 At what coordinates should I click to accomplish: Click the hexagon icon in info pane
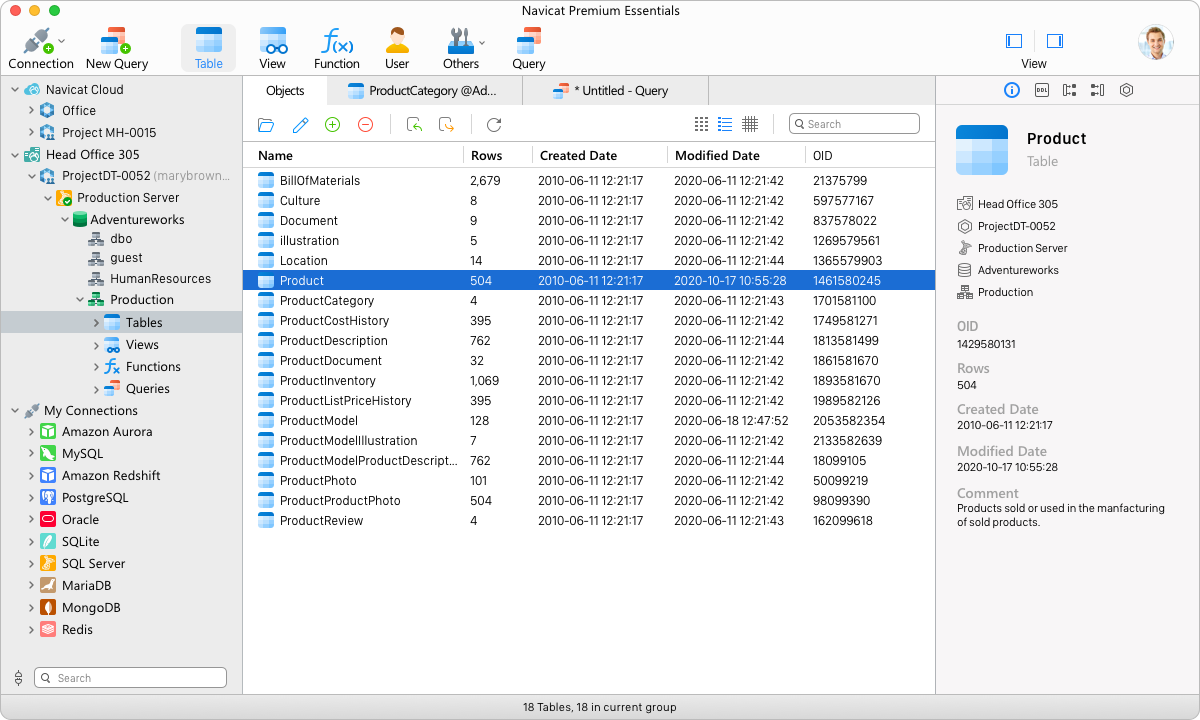pyautogui.click(x=1127, y=90)
